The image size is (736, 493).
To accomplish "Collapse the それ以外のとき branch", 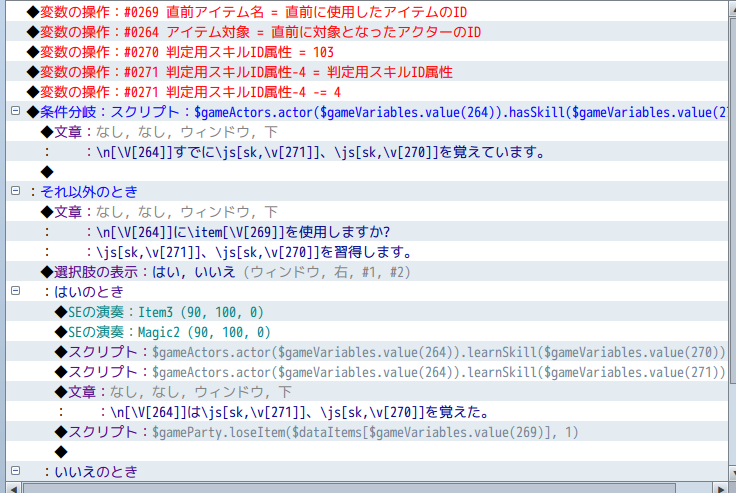I will click(x=15, y=191).
